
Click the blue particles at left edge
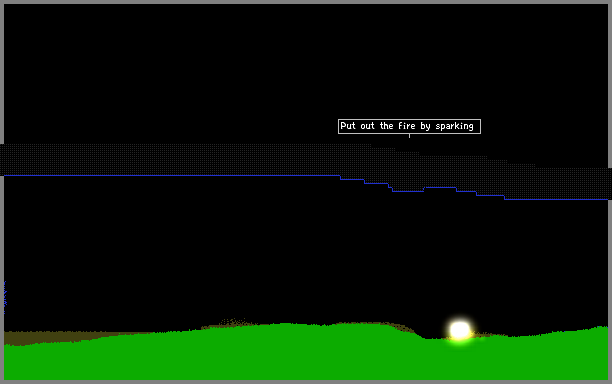(x=5, y=297)
